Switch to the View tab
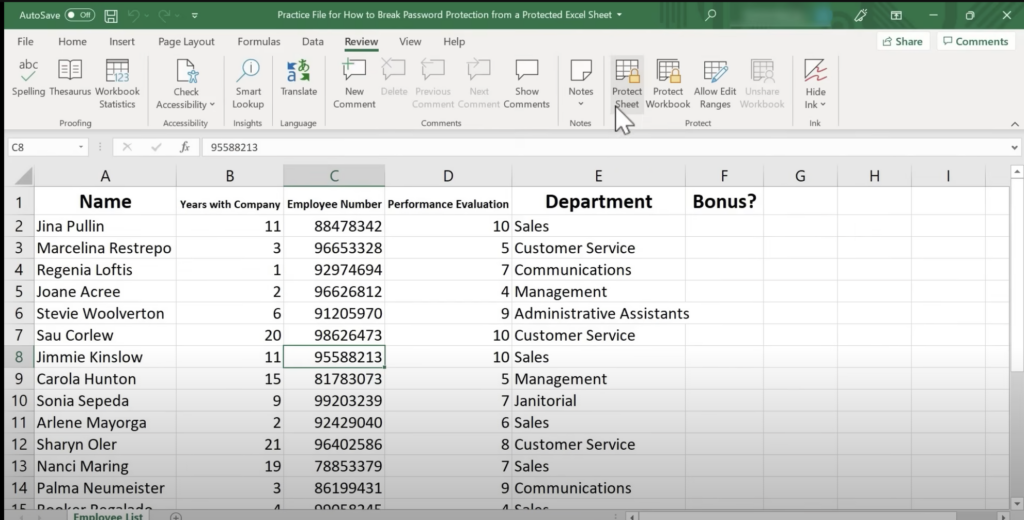The height and width of the screenshot is (520, 1024). tap(410, 41)
